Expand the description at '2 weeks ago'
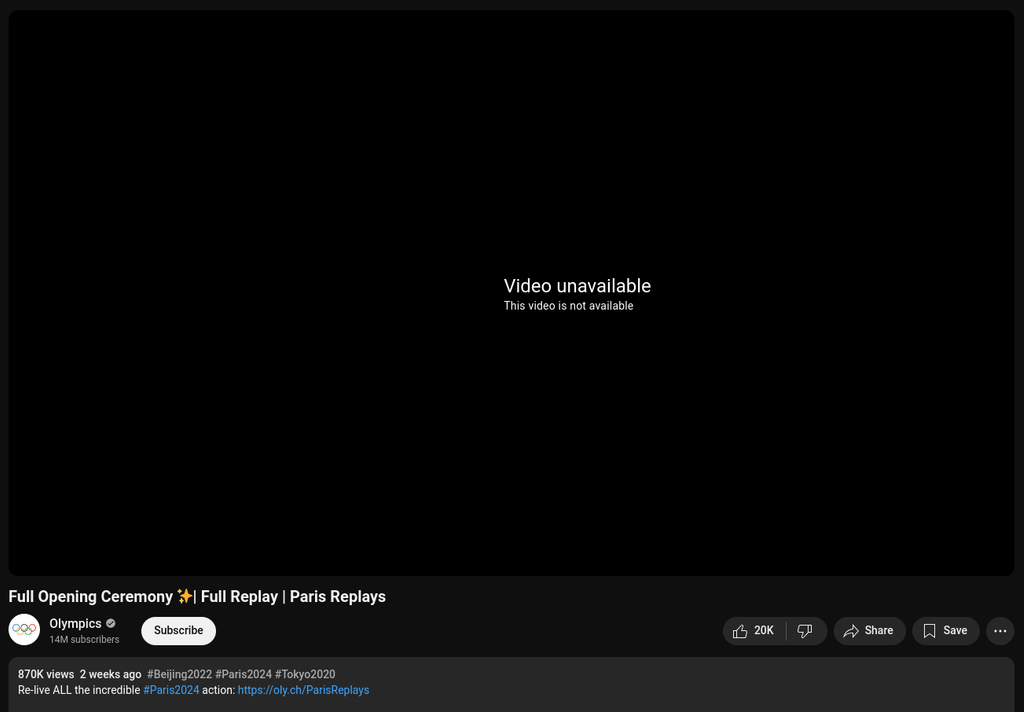The height and width of the screenshot is (712, 1024). tap(110, 674)
